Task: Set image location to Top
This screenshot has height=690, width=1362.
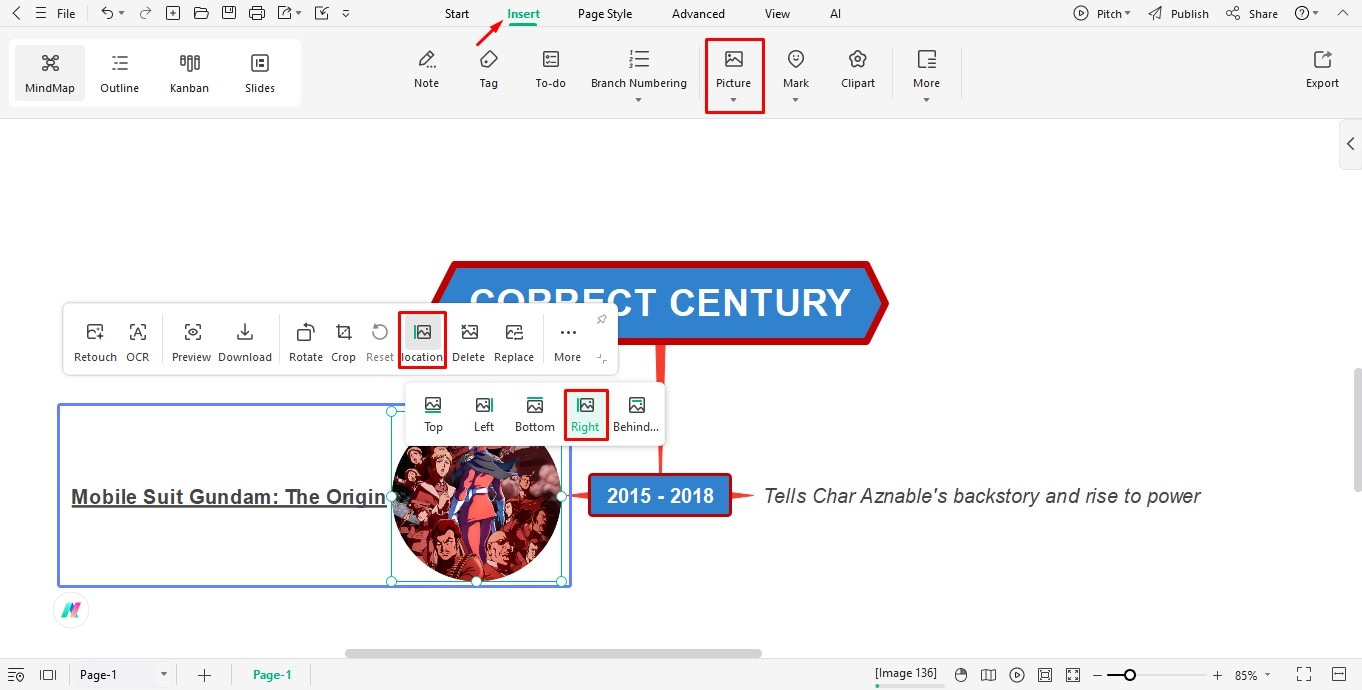Action: coord(433,414)
